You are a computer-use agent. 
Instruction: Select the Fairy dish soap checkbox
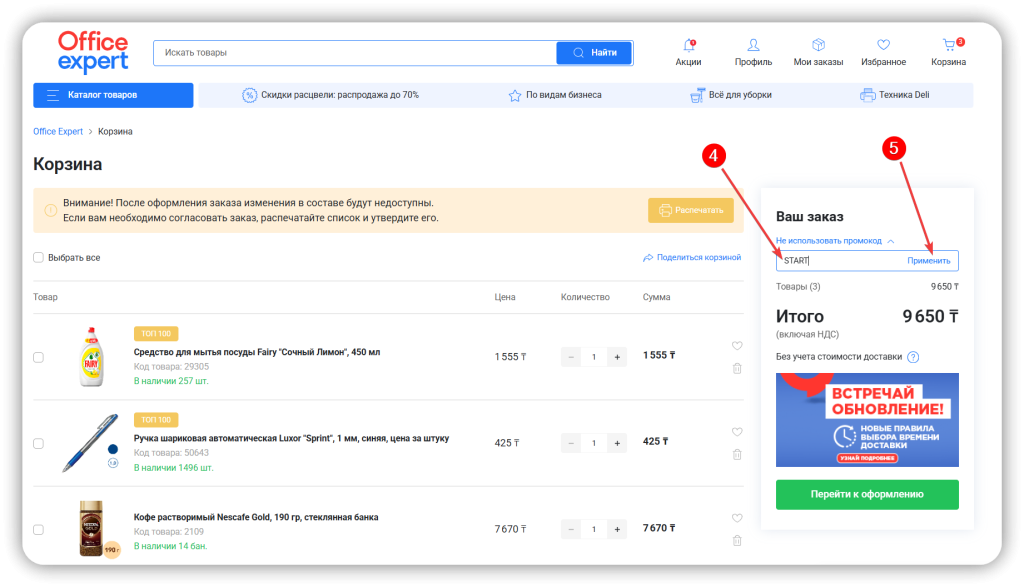click(39, 358)
